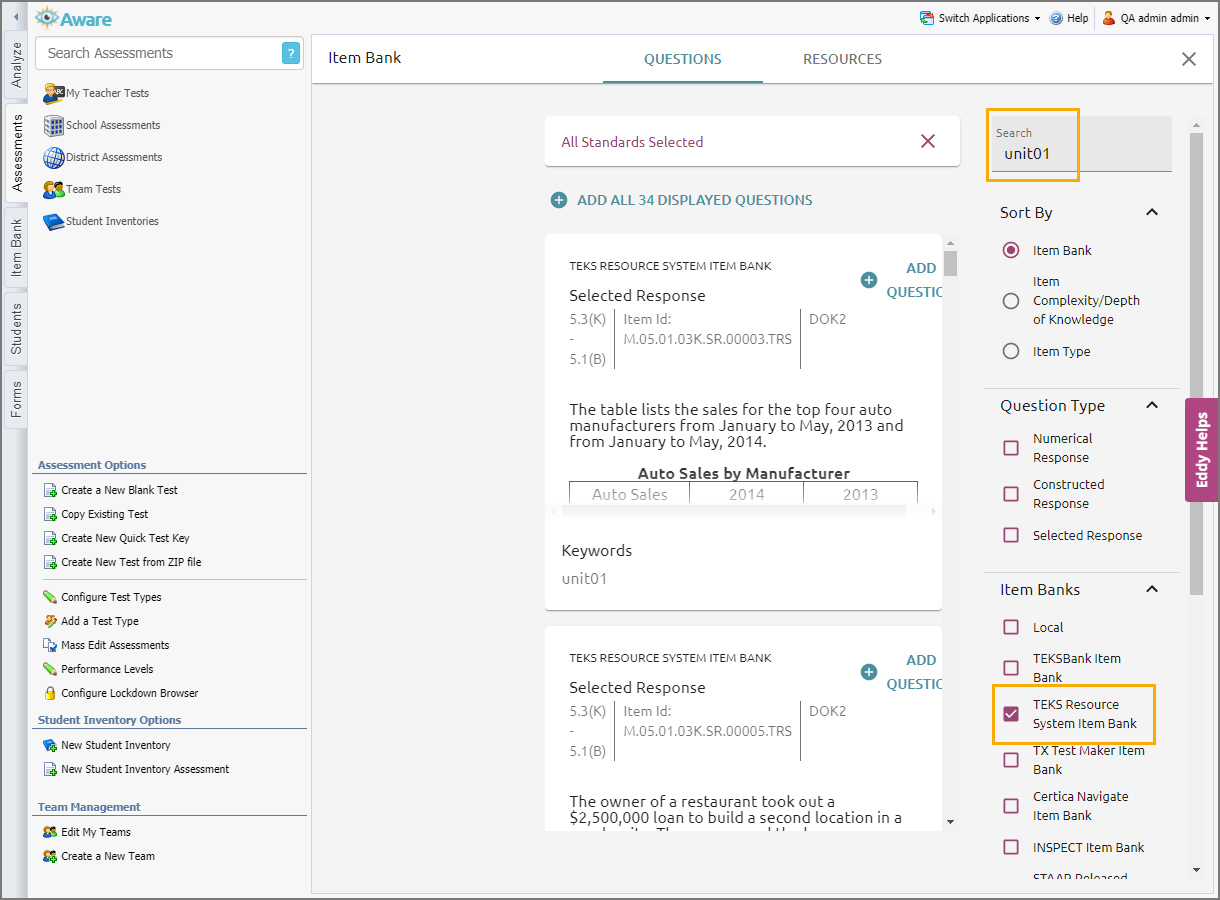Click the Add a Test Type icon

click(50, 621)
